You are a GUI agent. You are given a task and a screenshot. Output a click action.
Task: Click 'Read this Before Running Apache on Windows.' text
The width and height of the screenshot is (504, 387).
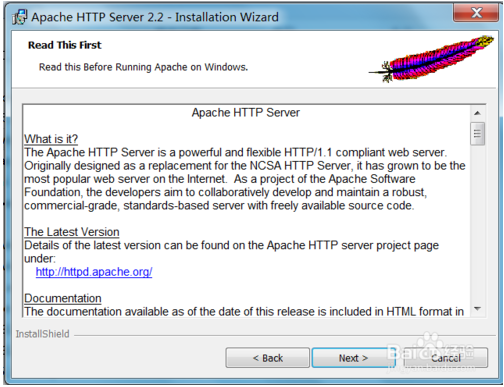pyautogui.click(x=144, y=67)
